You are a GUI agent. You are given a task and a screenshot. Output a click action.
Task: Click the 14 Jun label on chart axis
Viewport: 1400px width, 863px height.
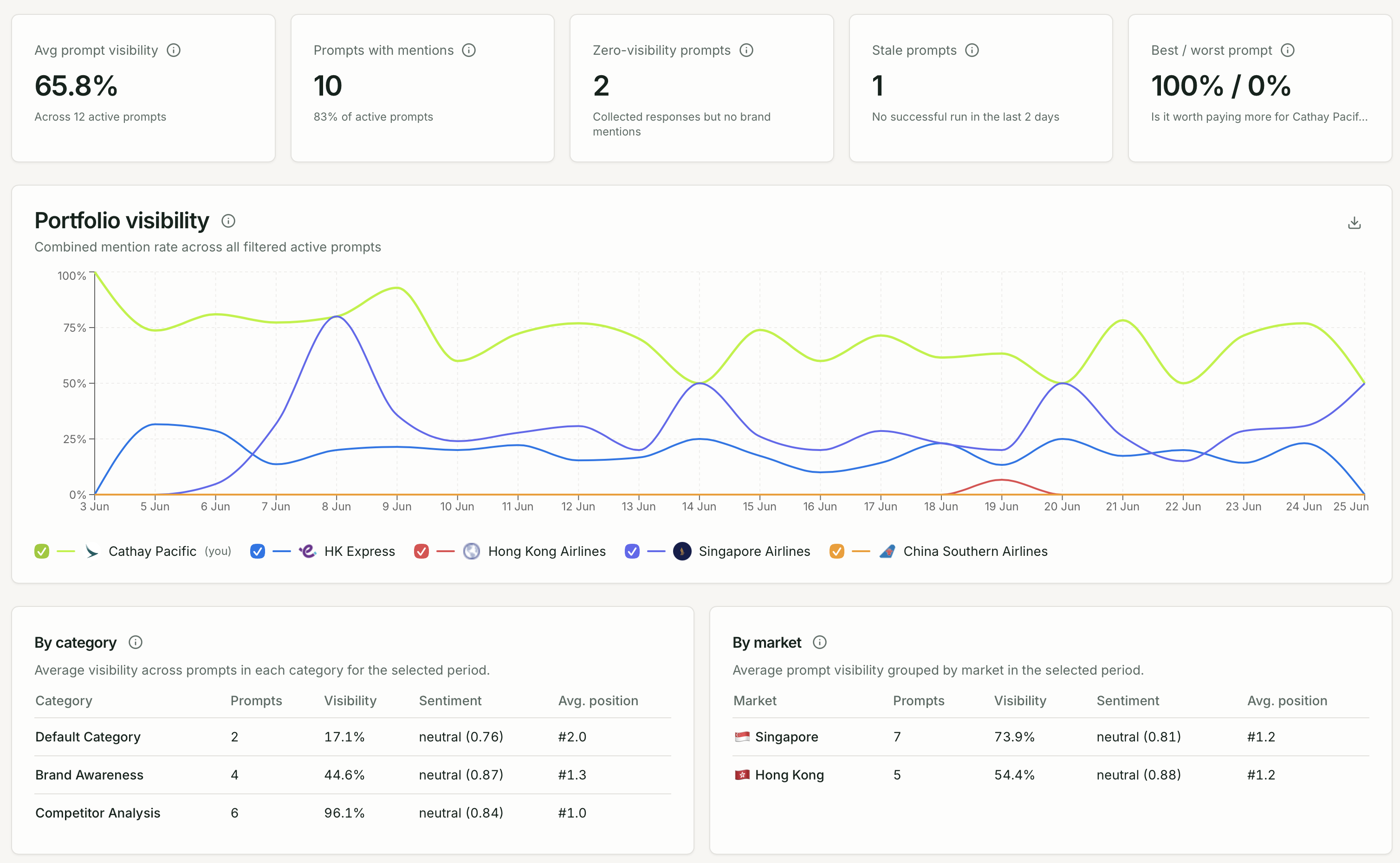(x=699, y=507)
